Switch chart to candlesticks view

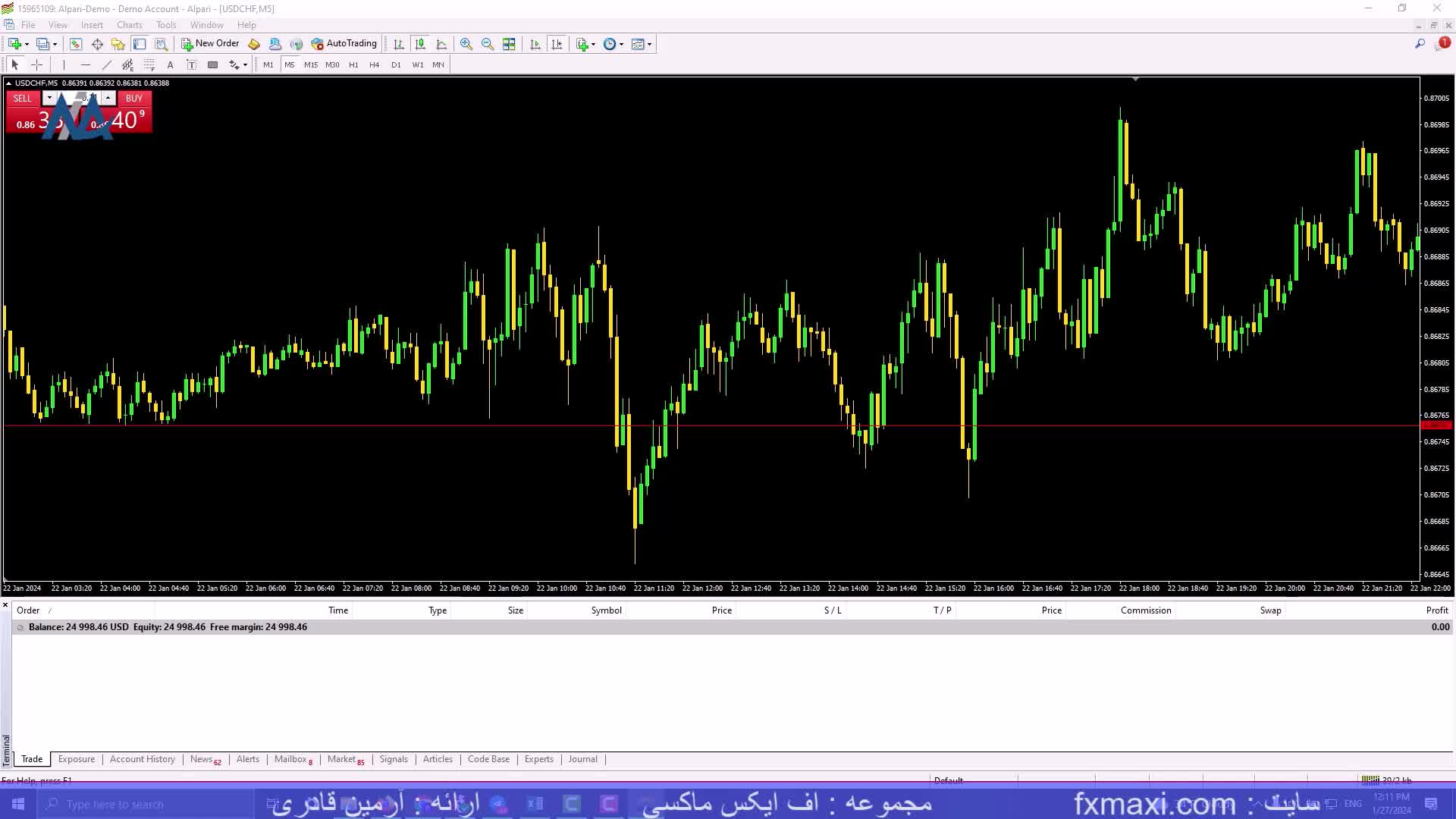pyautogui.click(x=420, y=44)
